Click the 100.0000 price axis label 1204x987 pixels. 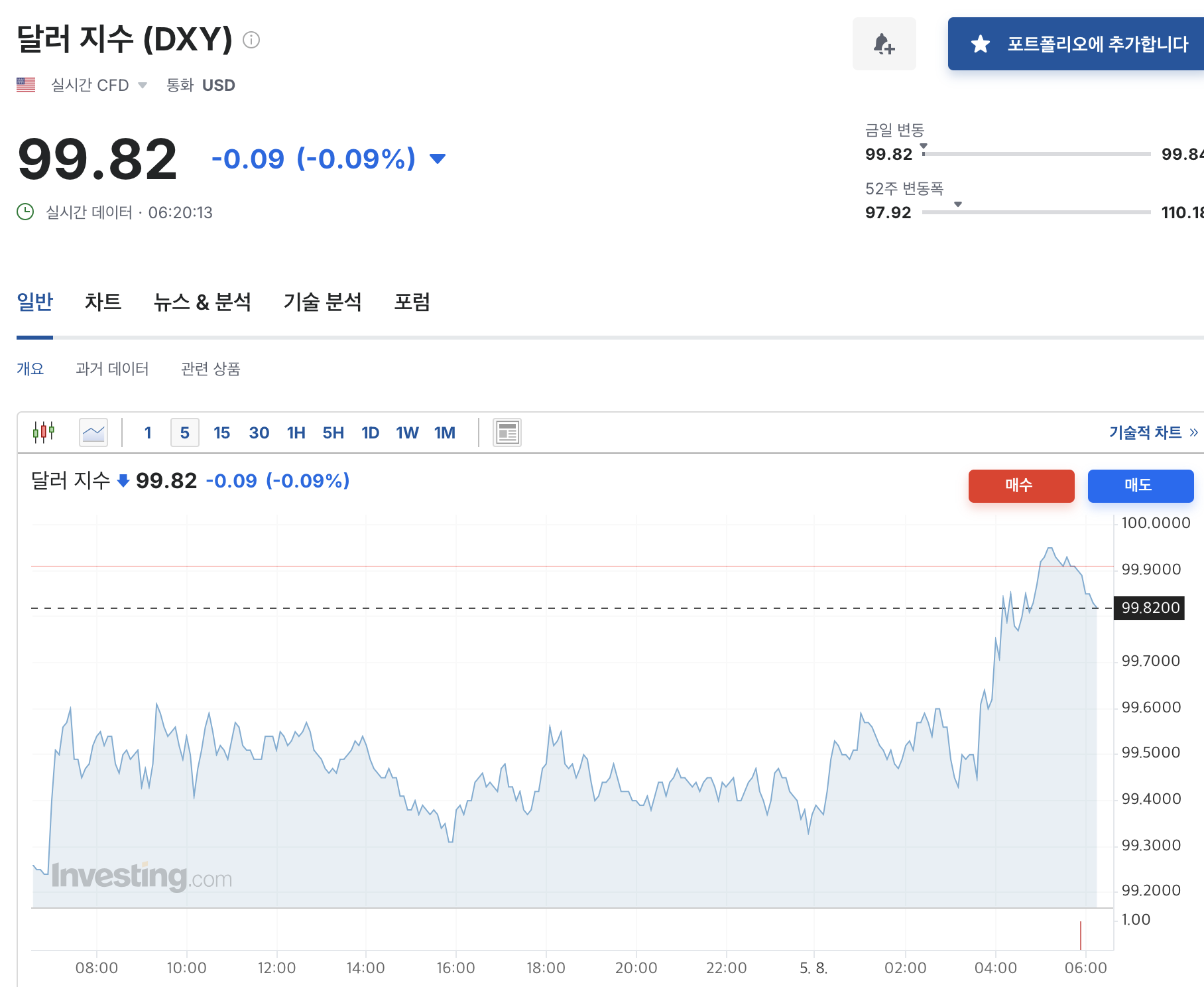[1156, 523]
